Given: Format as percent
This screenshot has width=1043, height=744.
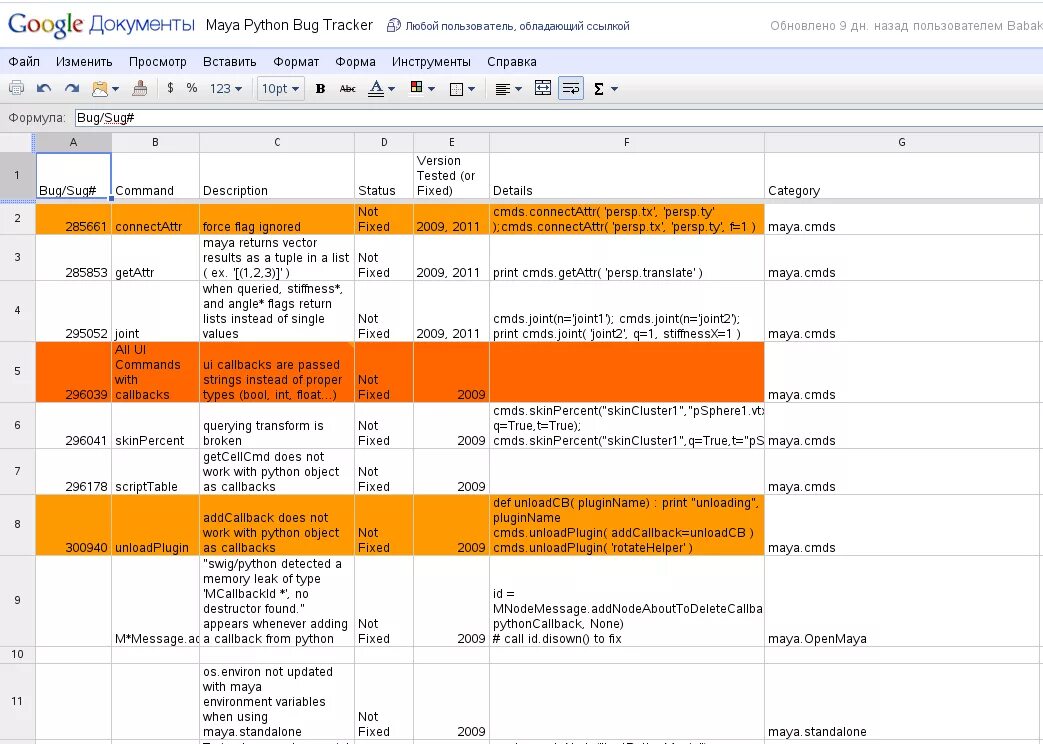Looking at the screenshot, I should [x=192, y=88].
